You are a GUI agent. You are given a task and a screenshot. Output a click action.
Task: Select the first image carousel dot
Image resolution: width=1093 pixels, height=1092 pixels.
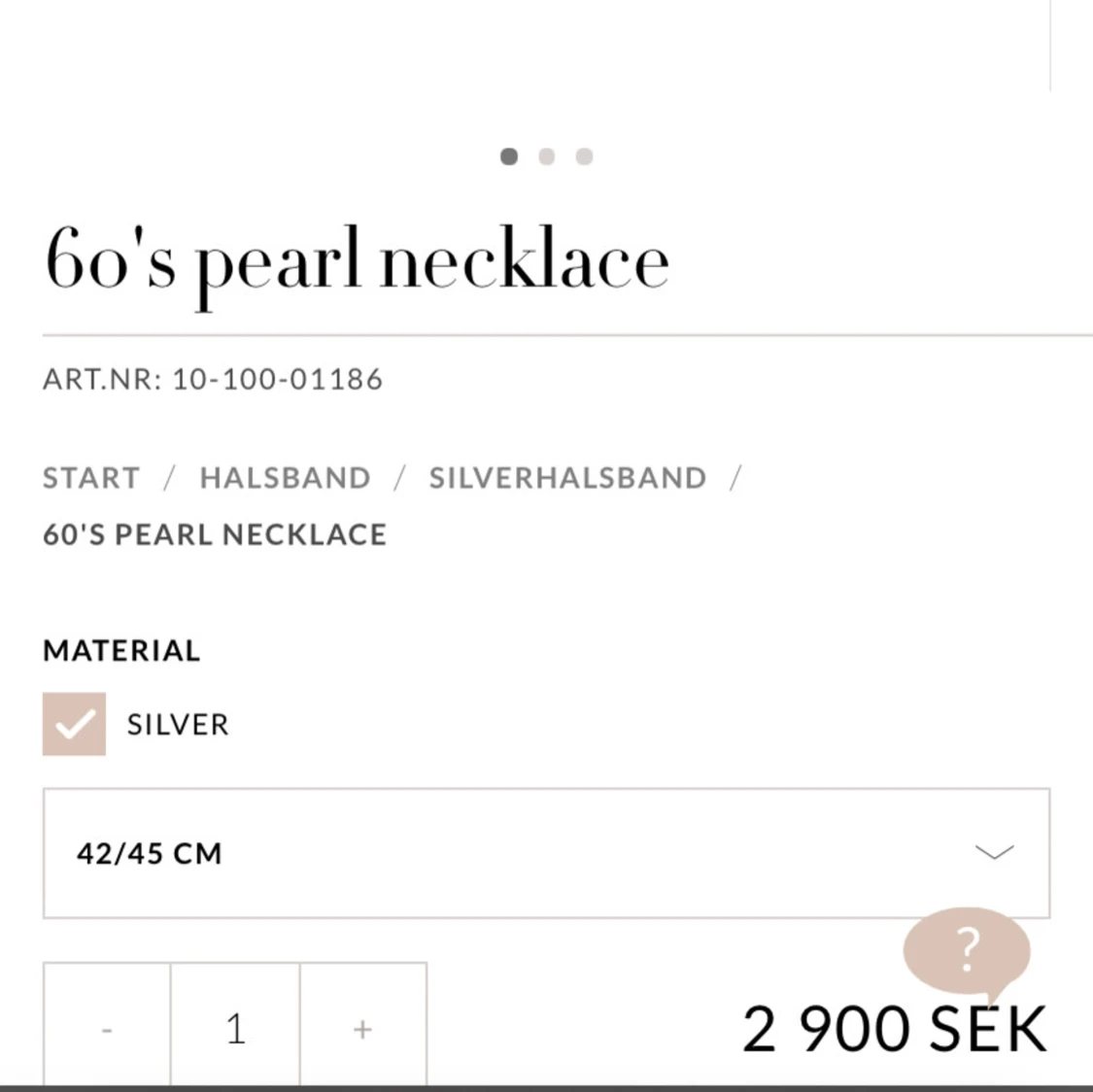(509, 156)
